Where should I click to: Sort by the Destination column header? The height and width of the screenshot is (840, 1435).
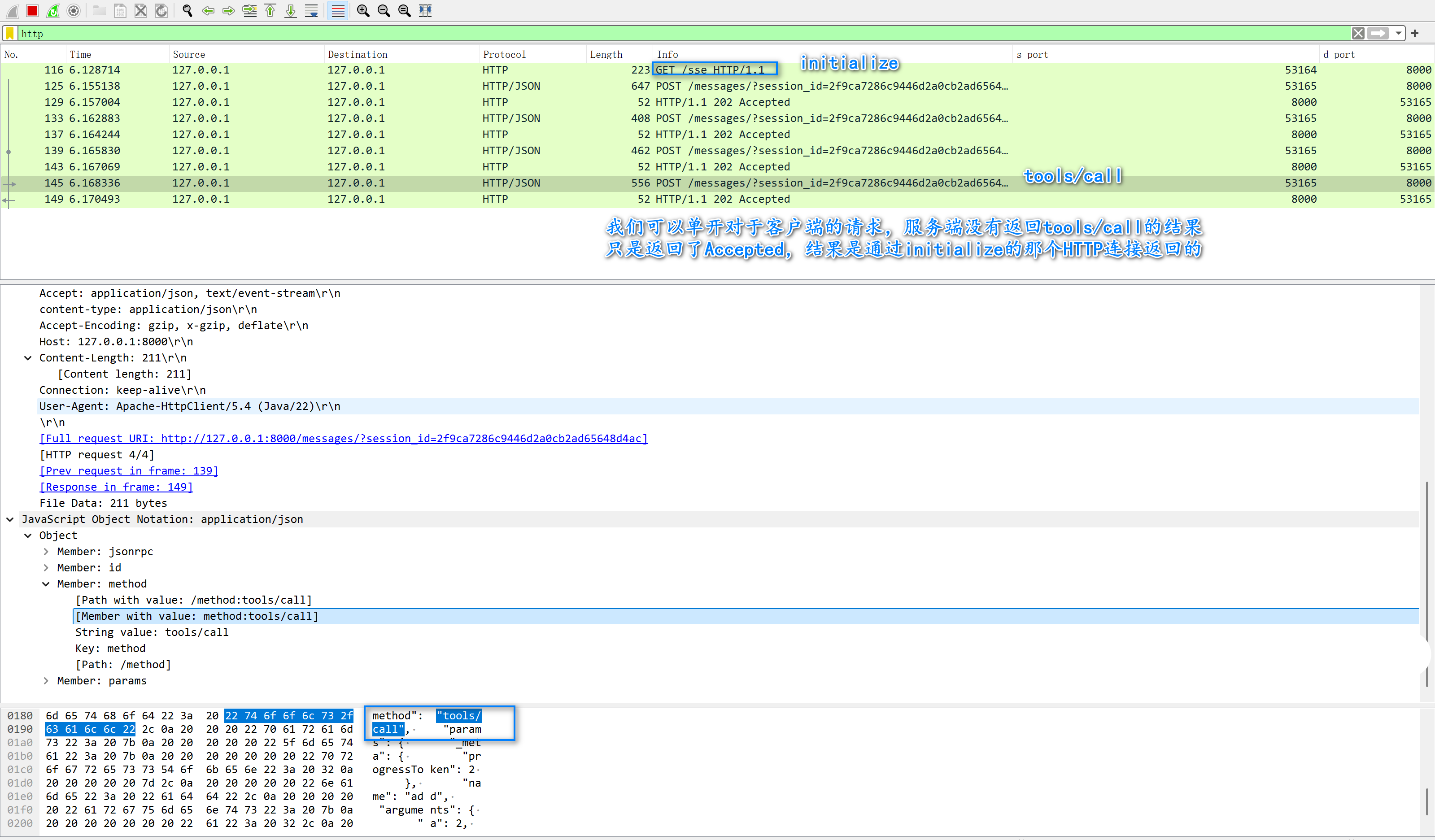point(401,55)
